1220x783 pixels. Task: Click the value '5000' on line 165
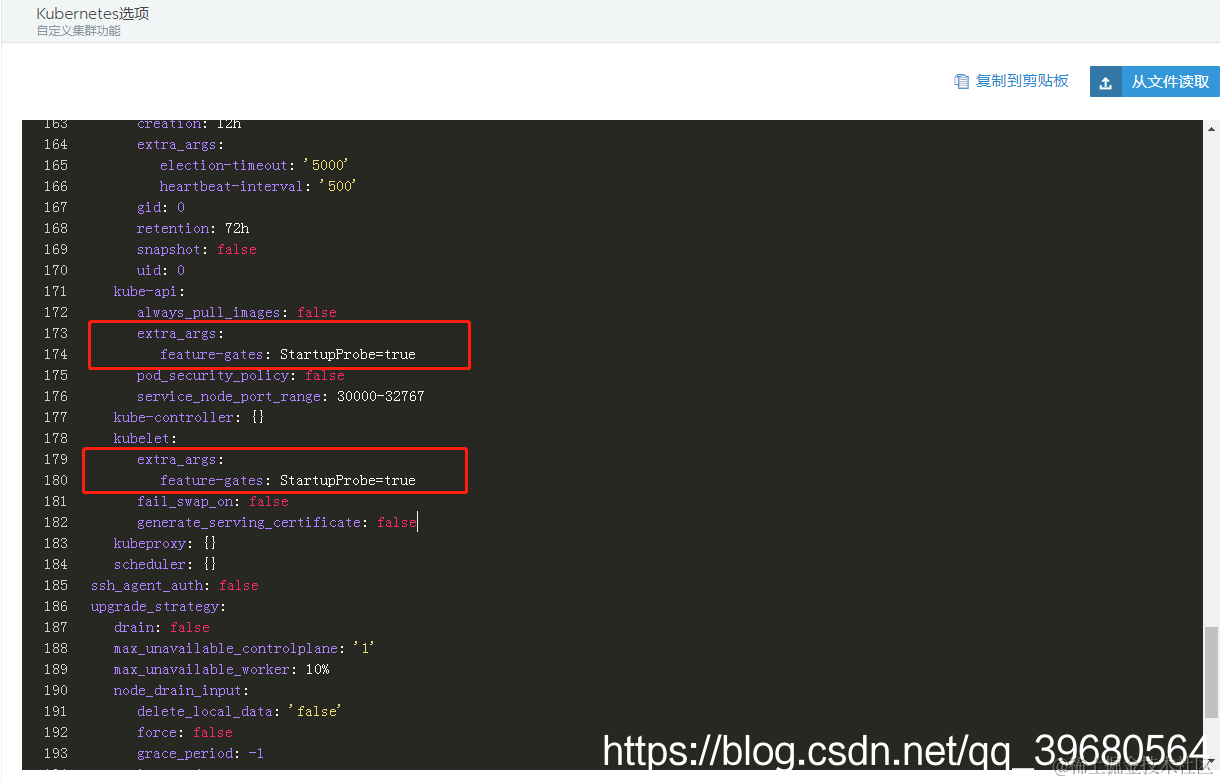(328, 165)
